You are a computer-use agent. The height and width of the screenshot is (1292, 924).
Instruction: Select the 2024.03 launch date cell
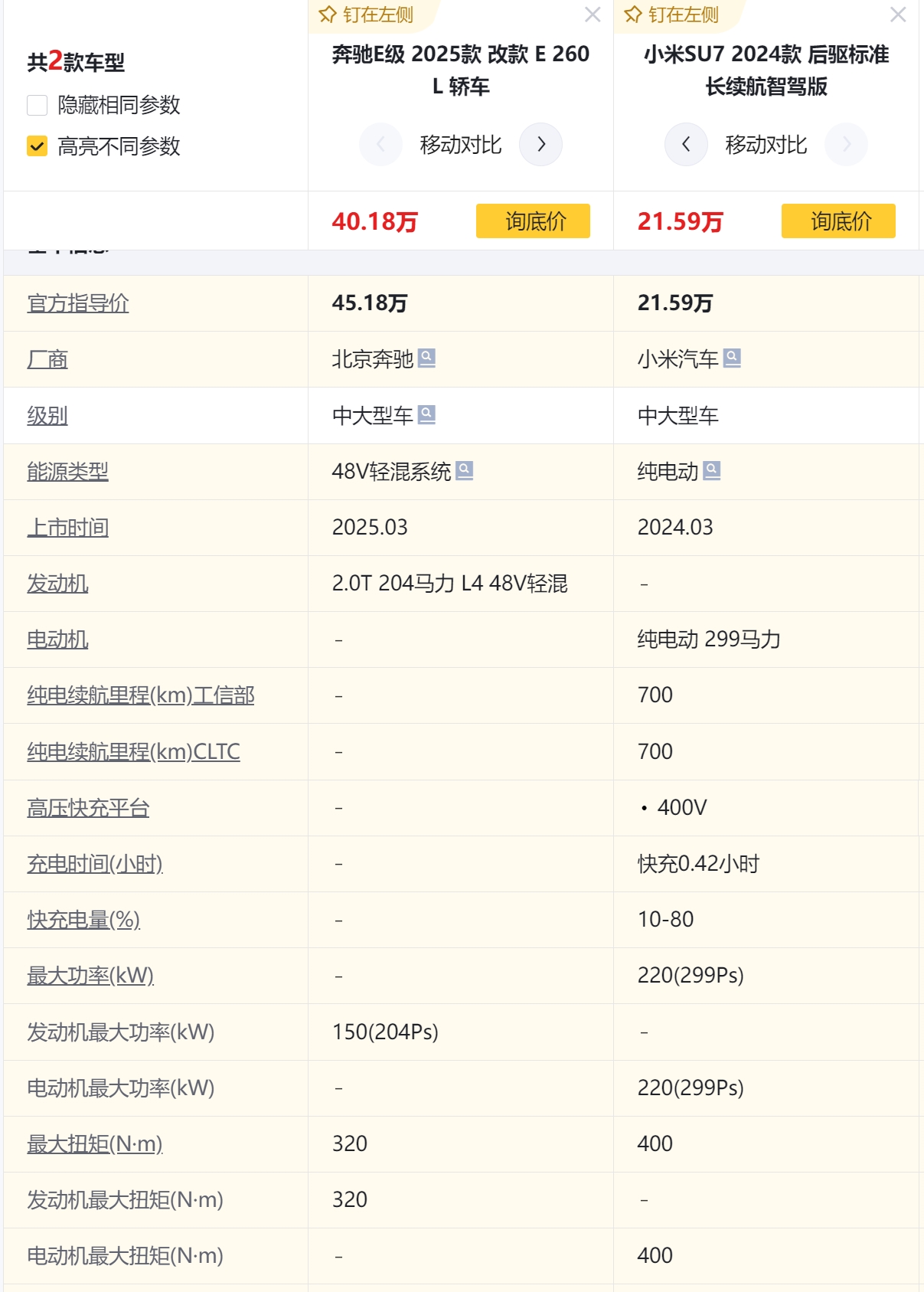pyautogui.click(x=675, y=528)
